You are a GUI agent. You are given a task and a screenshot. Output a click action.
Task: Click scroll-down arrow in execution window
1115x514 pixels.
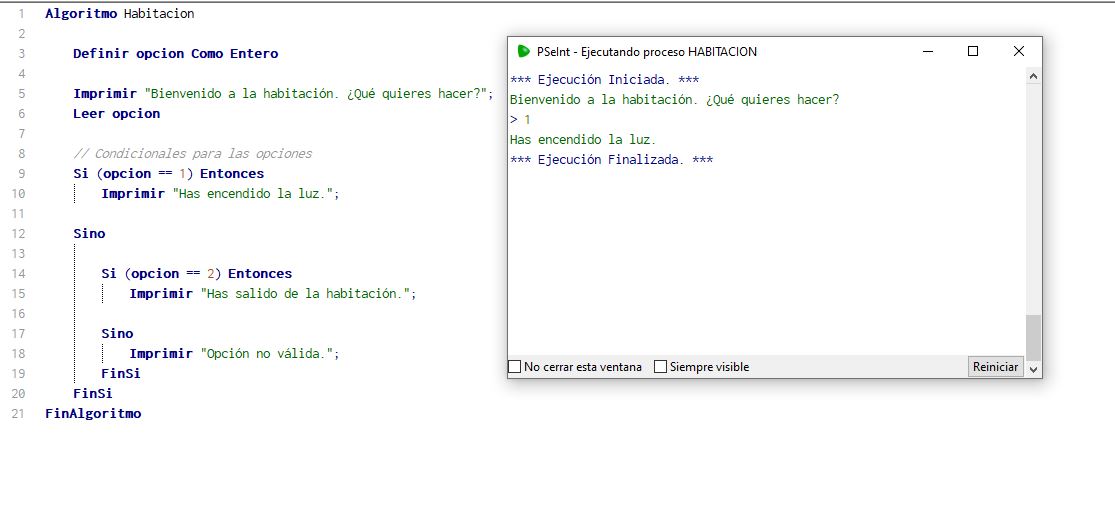[x=1034, y=369]
